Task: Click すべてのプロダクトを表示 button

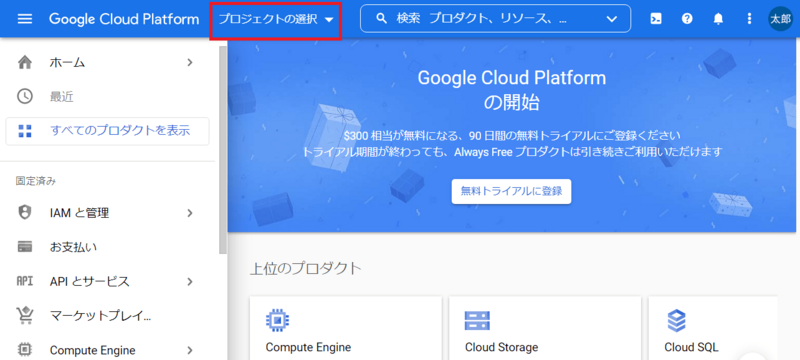Action: click(107, 131)
